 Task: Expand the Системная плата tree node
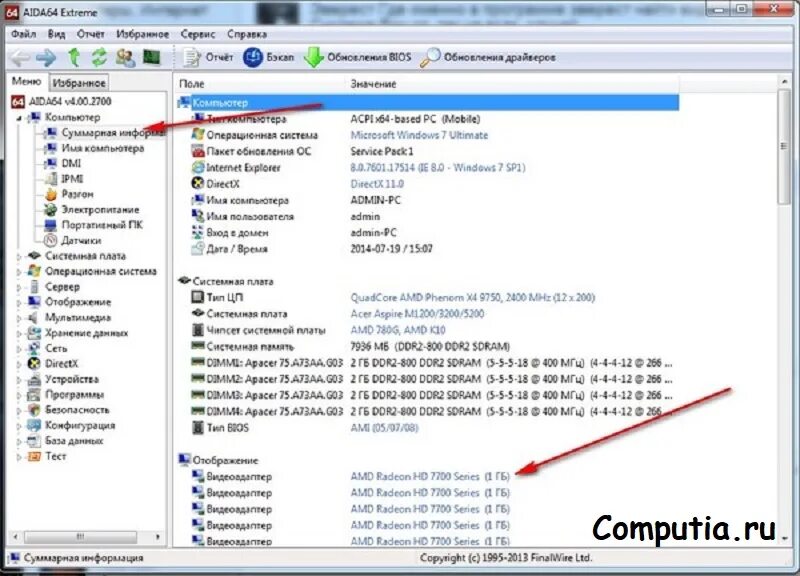[19, 257]
